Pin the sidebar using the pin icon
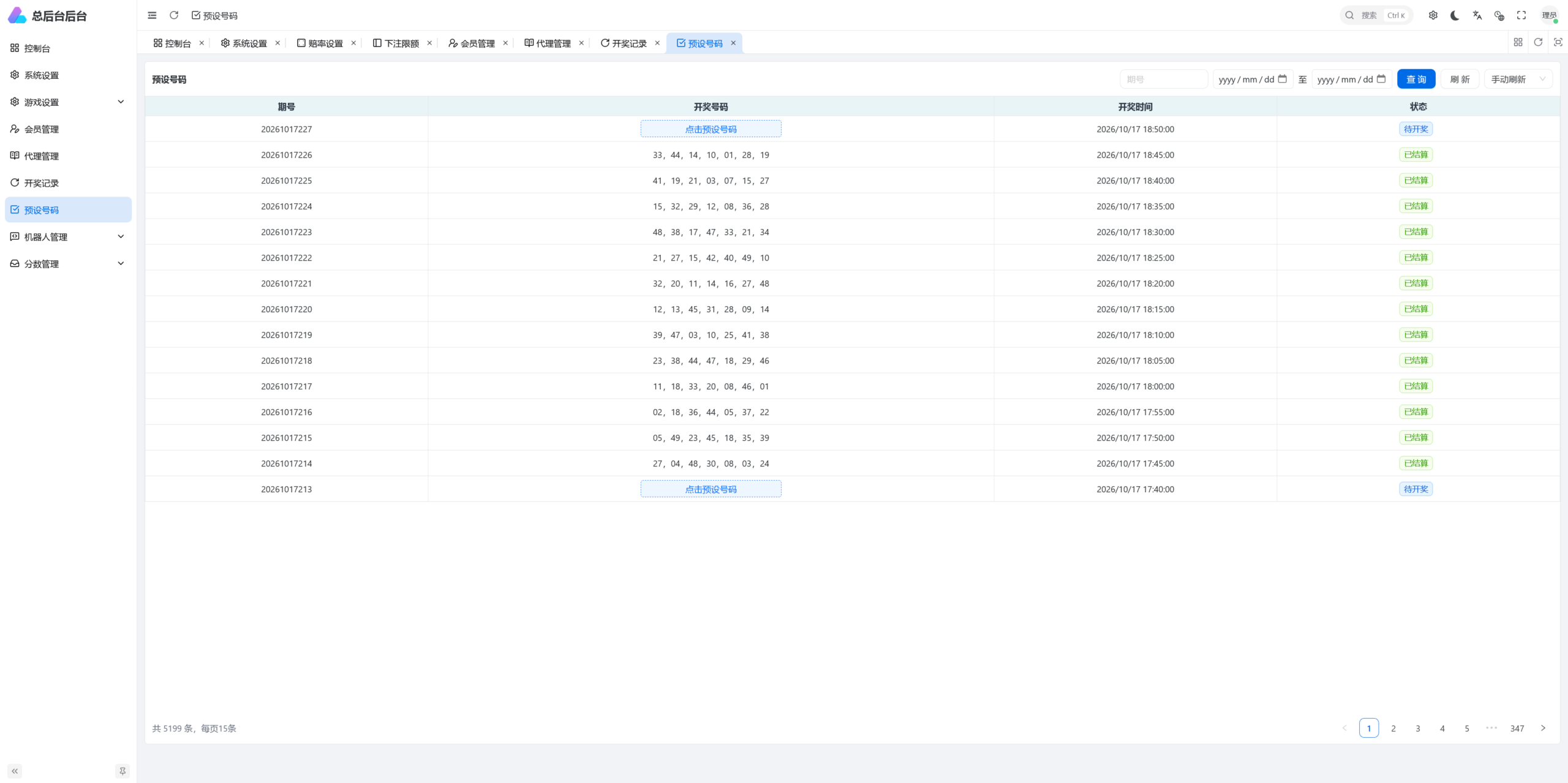Image resolution: width=1568 pixels, height=783 pixels. pos(123,771)
